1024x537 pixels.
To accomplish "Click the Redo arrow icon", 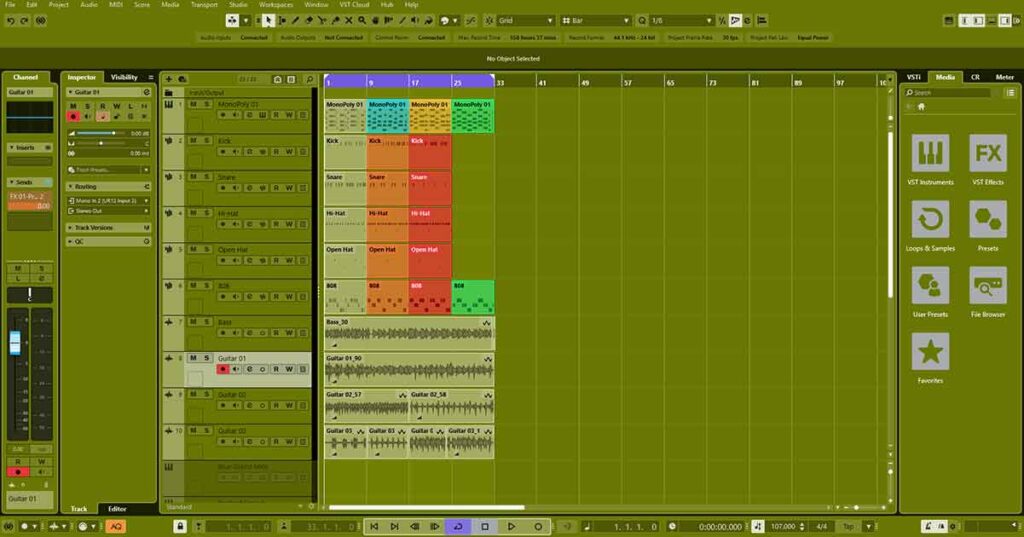I will pyautogui.click(x=25, y=21).
